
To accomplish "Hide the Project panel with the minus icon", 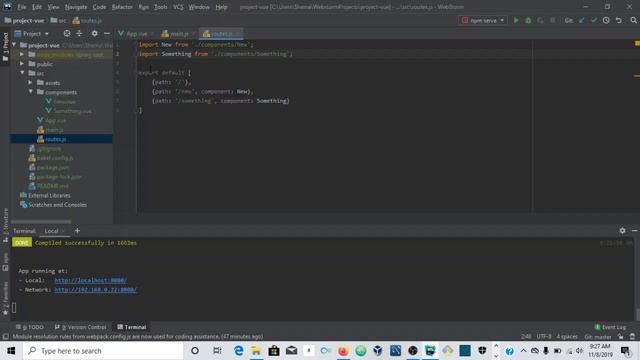I will (107, 33).
